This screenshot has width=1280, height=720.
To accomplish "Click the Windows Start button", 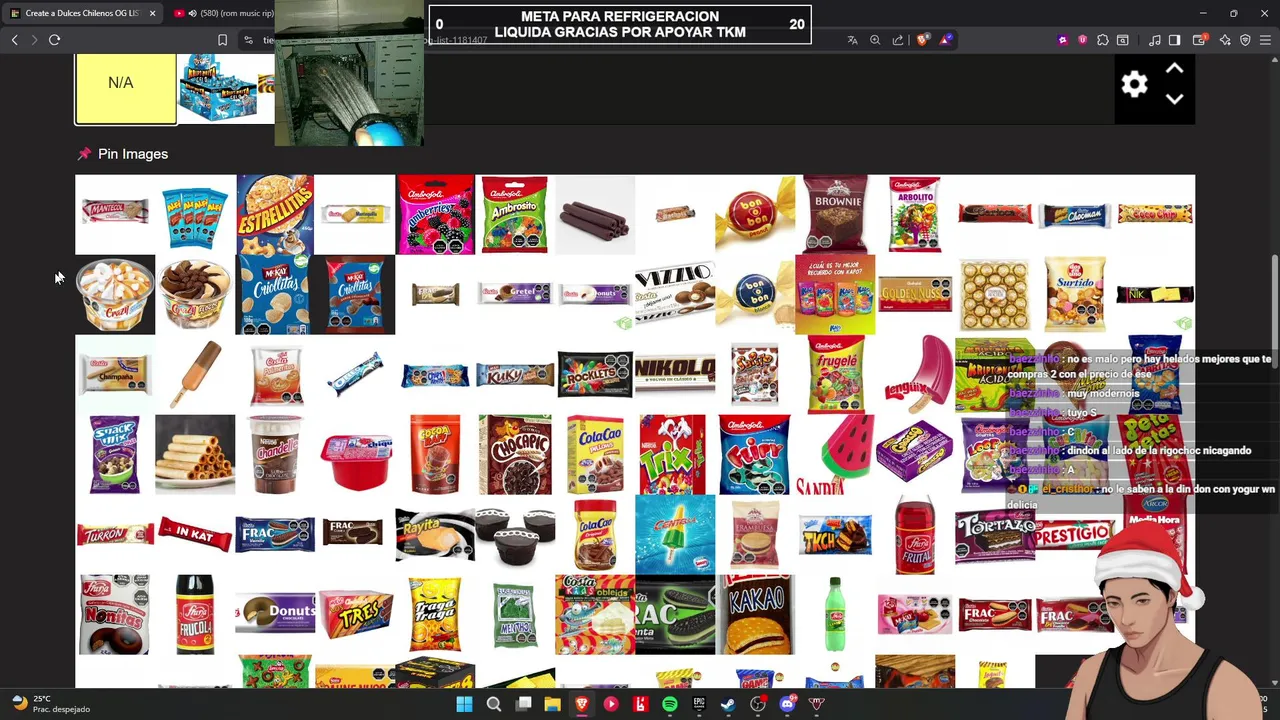I will click(x=464, y=704).
